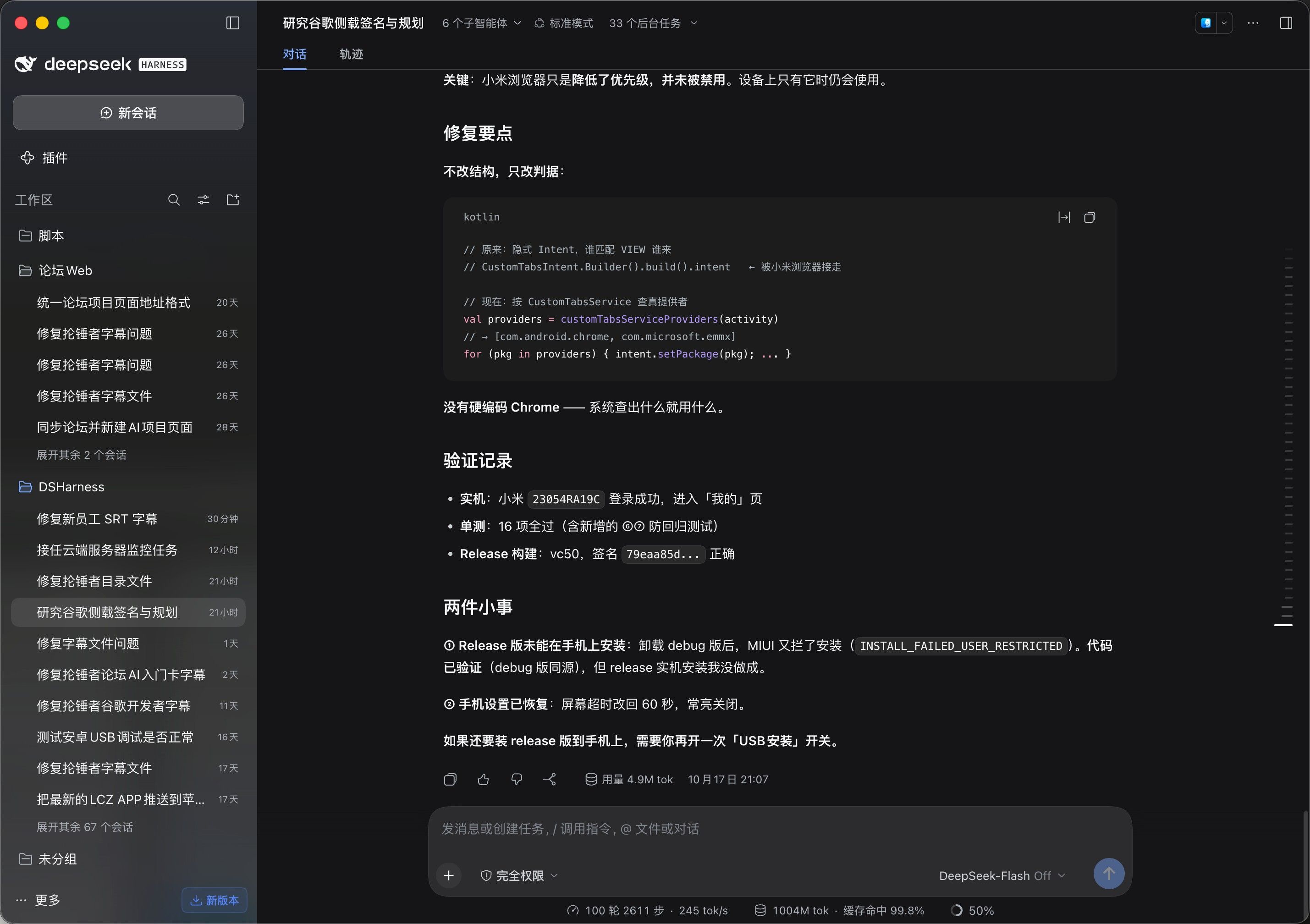Expand the 脚本 folder
This screenshot has height=924, width=1310.
[x=128, y=236]
